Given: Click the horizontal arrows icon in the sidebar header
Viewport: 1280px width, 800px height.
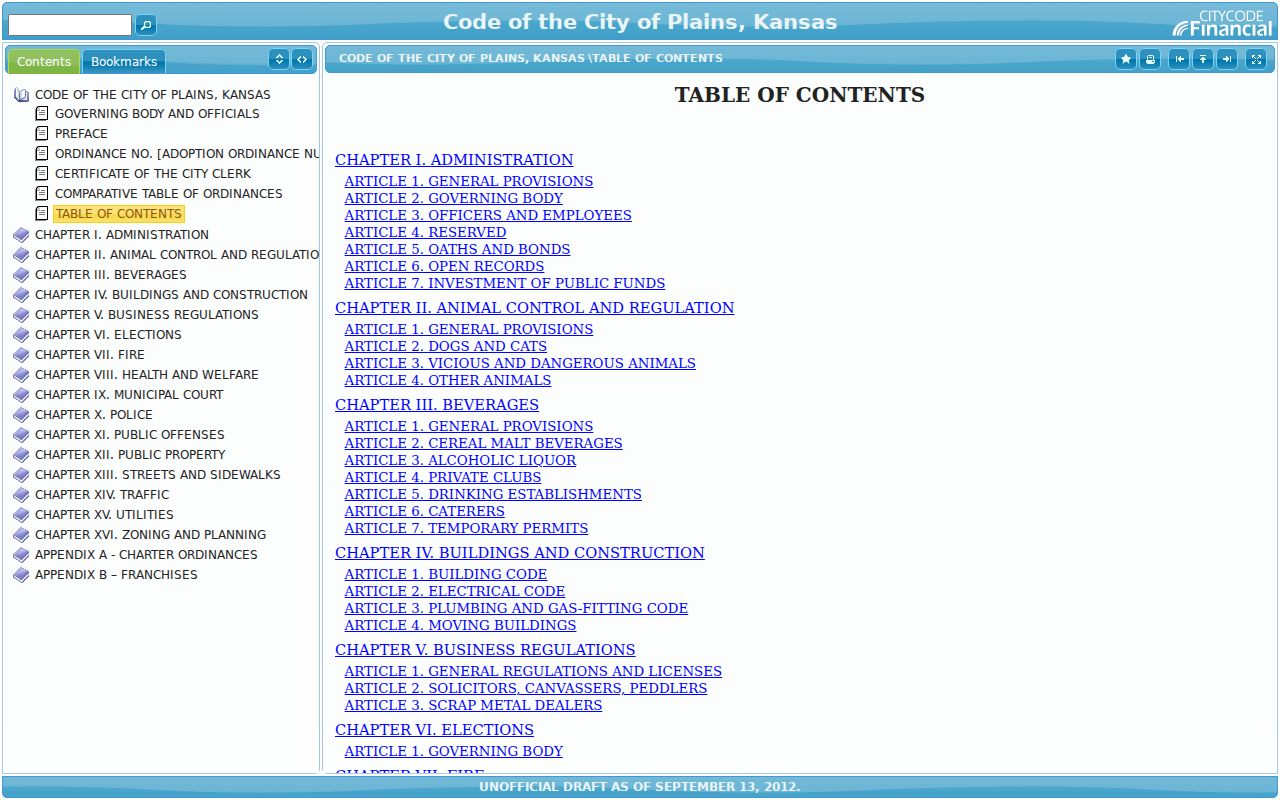Looking at the screenshot, I should pos(302,59).
